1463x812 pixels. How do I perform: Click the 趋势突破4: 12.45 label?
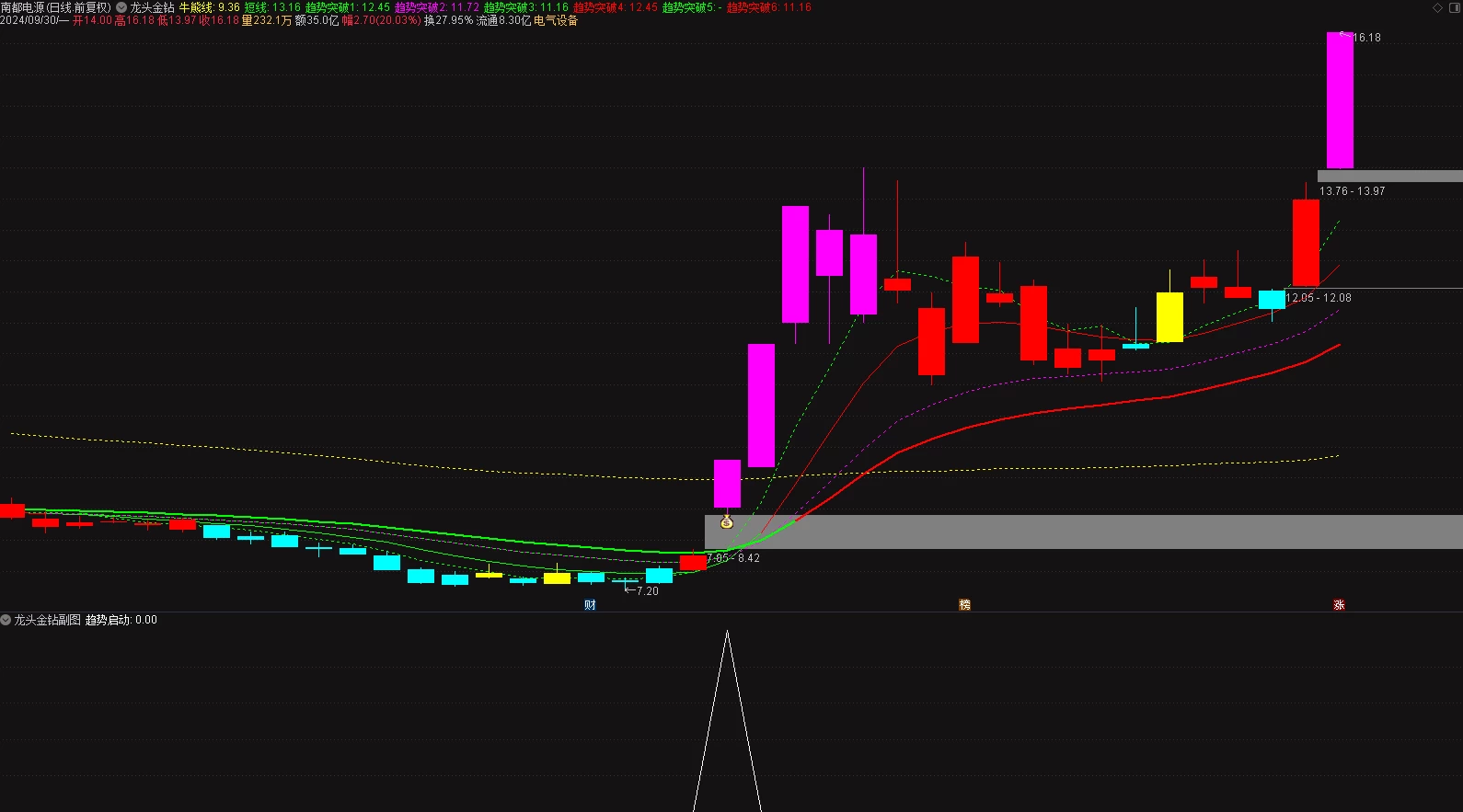coord(616,7)
